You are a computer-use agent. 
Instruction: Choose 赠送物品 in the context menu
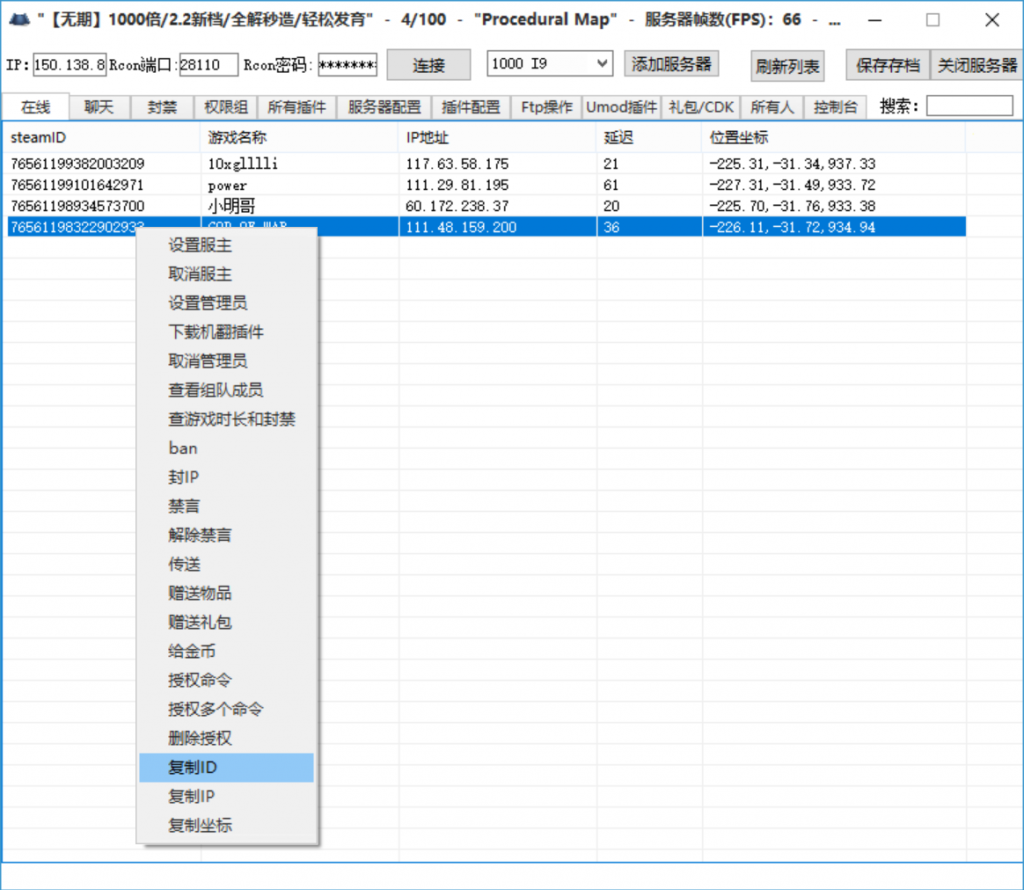click(200, 594)
